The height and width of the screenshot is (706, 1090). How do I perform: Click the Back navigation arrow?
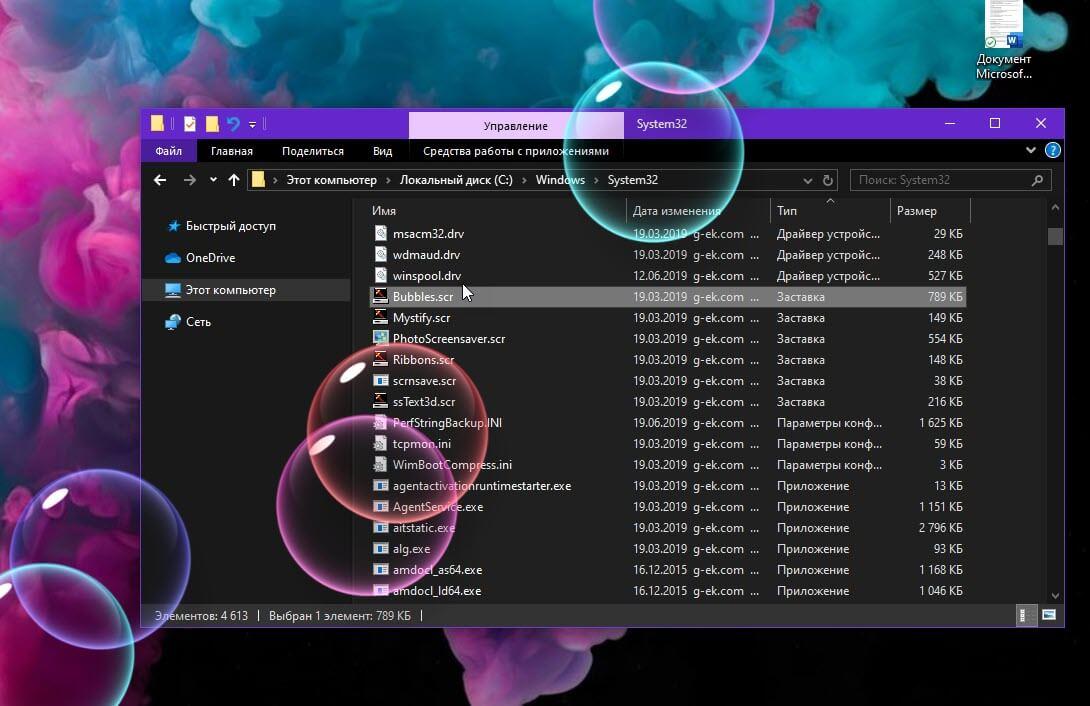click(160, 180)
